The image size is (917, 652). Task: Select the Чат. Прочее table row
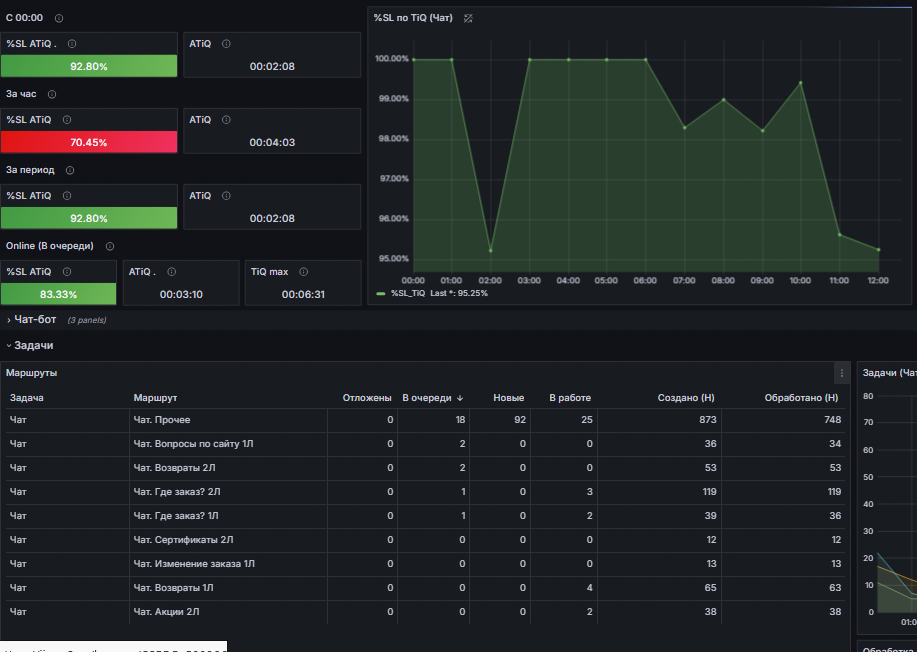pyautogui.click(x=425, y=420)
